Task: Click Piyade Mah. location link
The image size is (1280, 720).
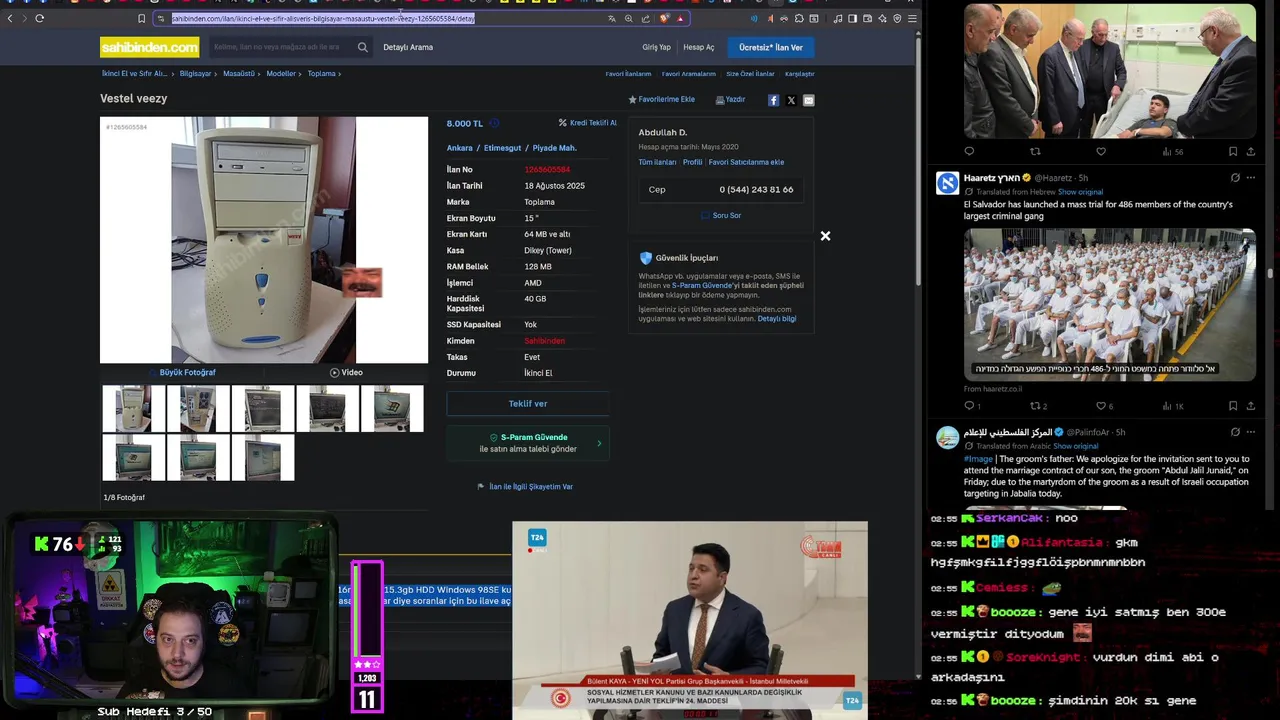Action: point(554,148)
